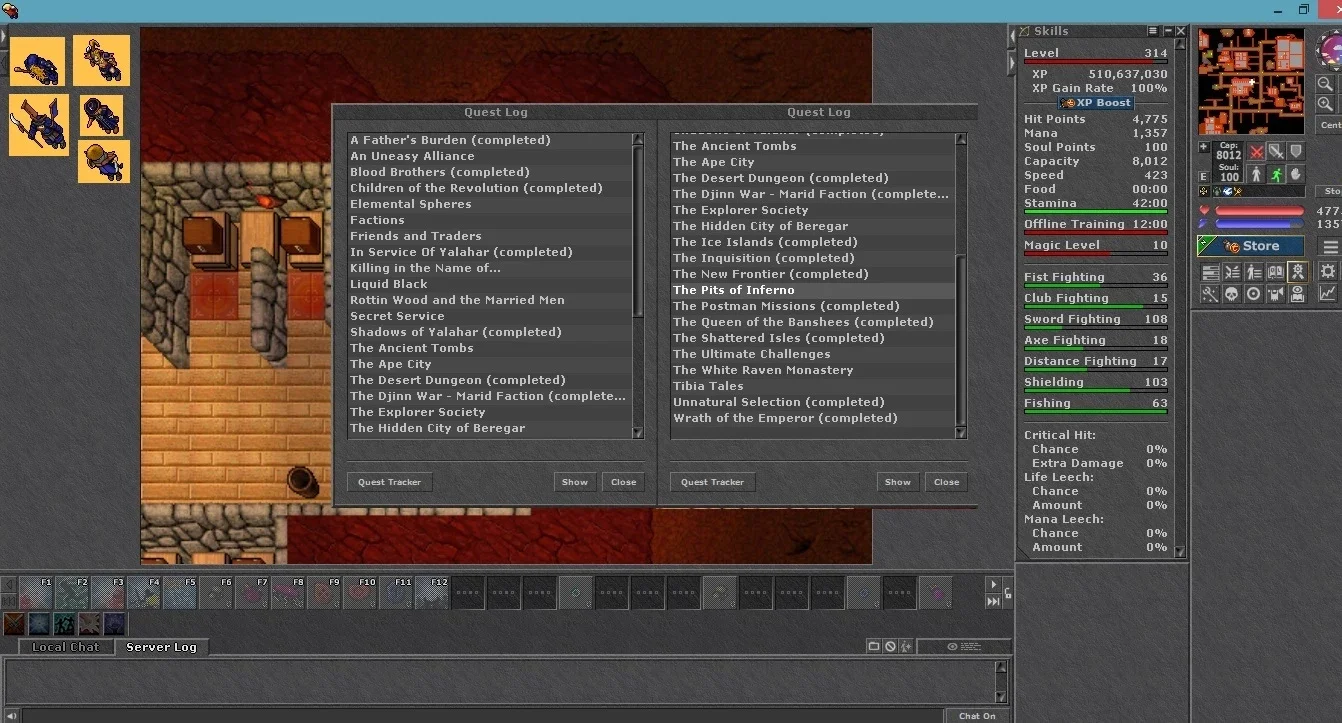Switch to the Local Chat tab
This screenshot has height=723, width=1342.
click(65, 647)
